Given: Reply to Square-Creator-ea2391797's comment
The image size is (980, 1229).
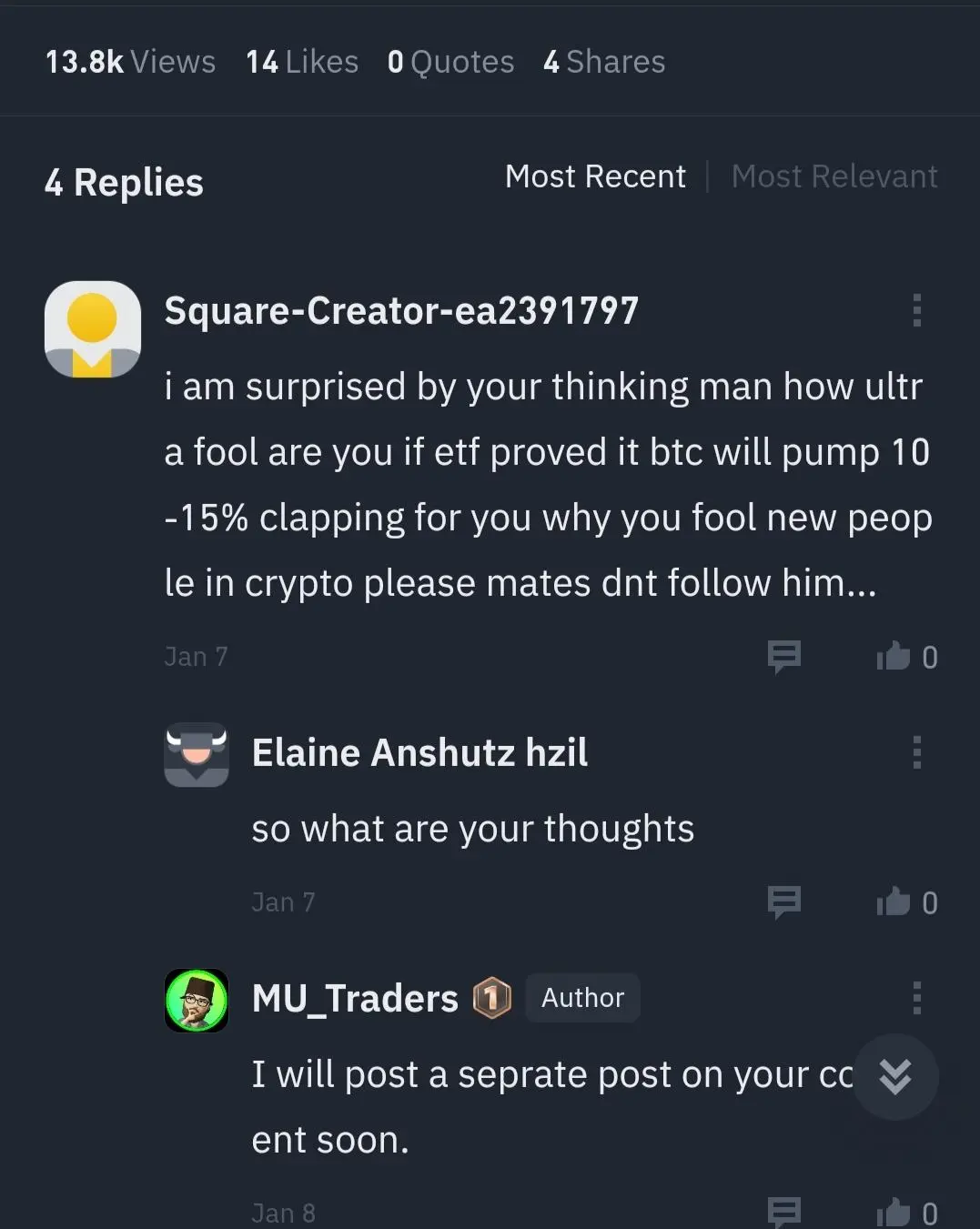Looking at the screenshot, I should pos(783,657).
